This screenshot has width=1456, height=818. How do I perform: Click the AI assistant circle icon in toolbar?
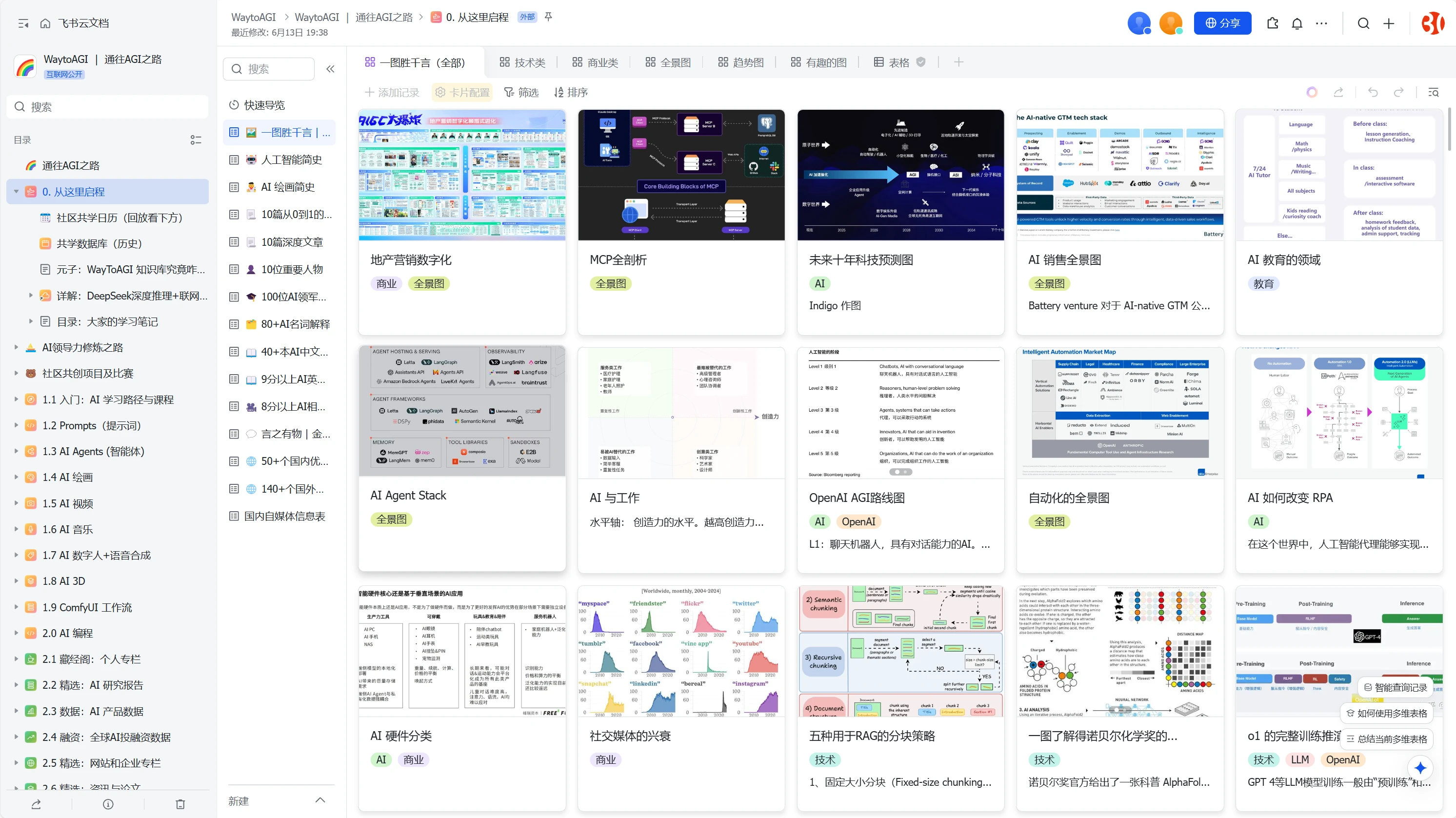pyautogui.click(x=1312, y=92)
